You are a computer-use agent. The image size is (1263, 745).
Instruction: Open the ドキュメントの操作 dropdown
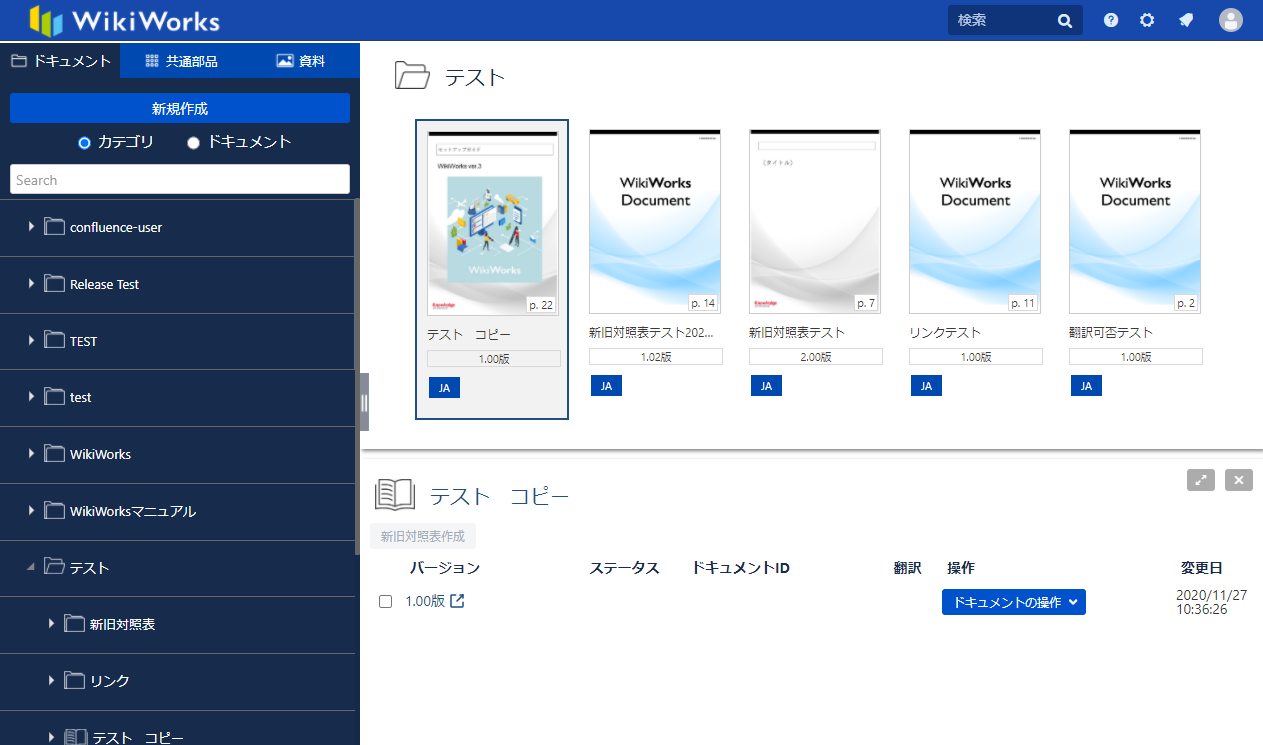tap(1013, 602)
